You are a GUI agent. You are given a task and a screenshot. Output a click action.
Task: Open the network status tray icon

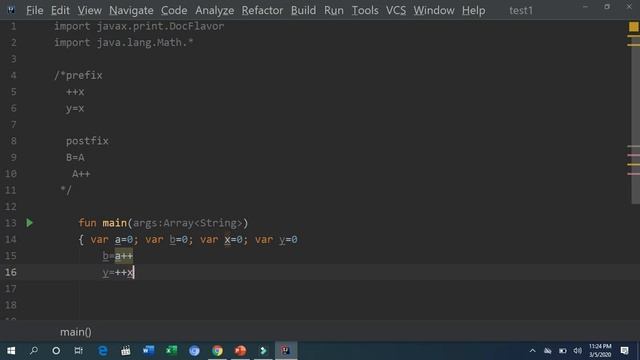pos(548,351)
